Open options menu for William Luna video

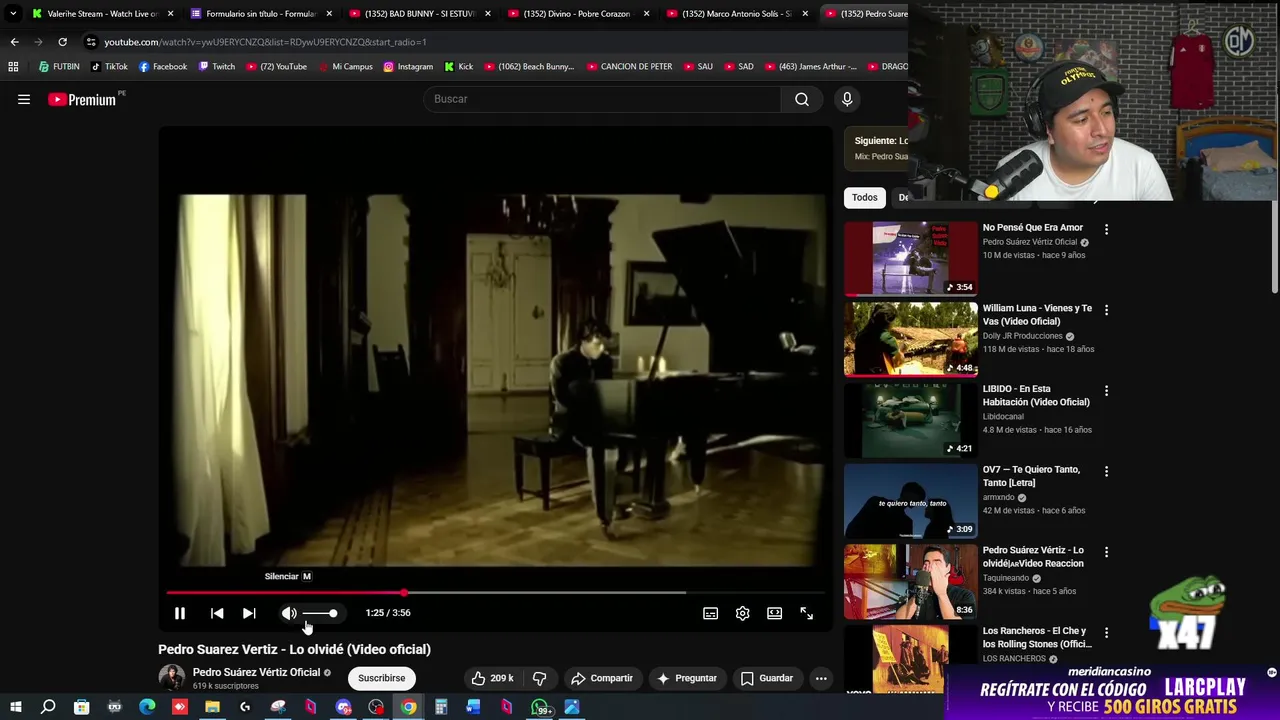click(1106, 310)
